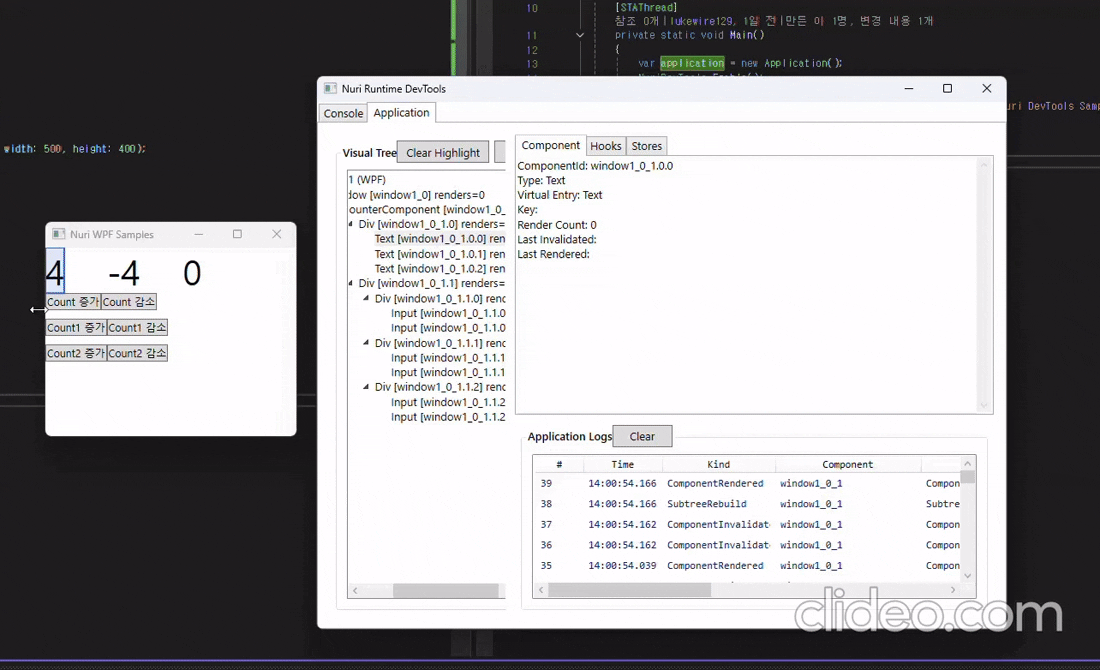The width and height of the screenshot is (1100, 670).
Task: Click Count1 감소 button in samples window
Action: tap(137, 328)
